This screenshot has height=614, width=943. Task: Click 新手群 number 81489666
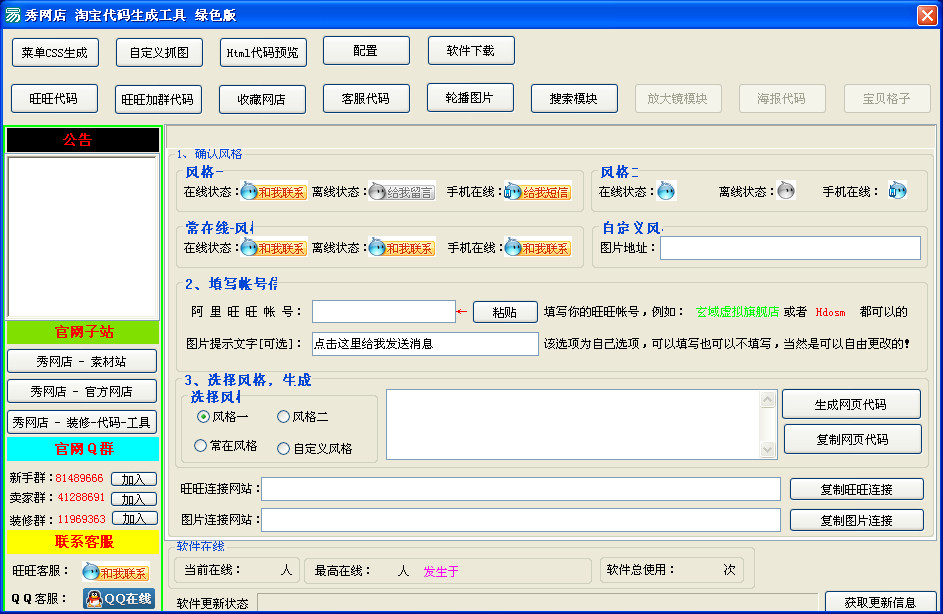click(x=79, y=478)
